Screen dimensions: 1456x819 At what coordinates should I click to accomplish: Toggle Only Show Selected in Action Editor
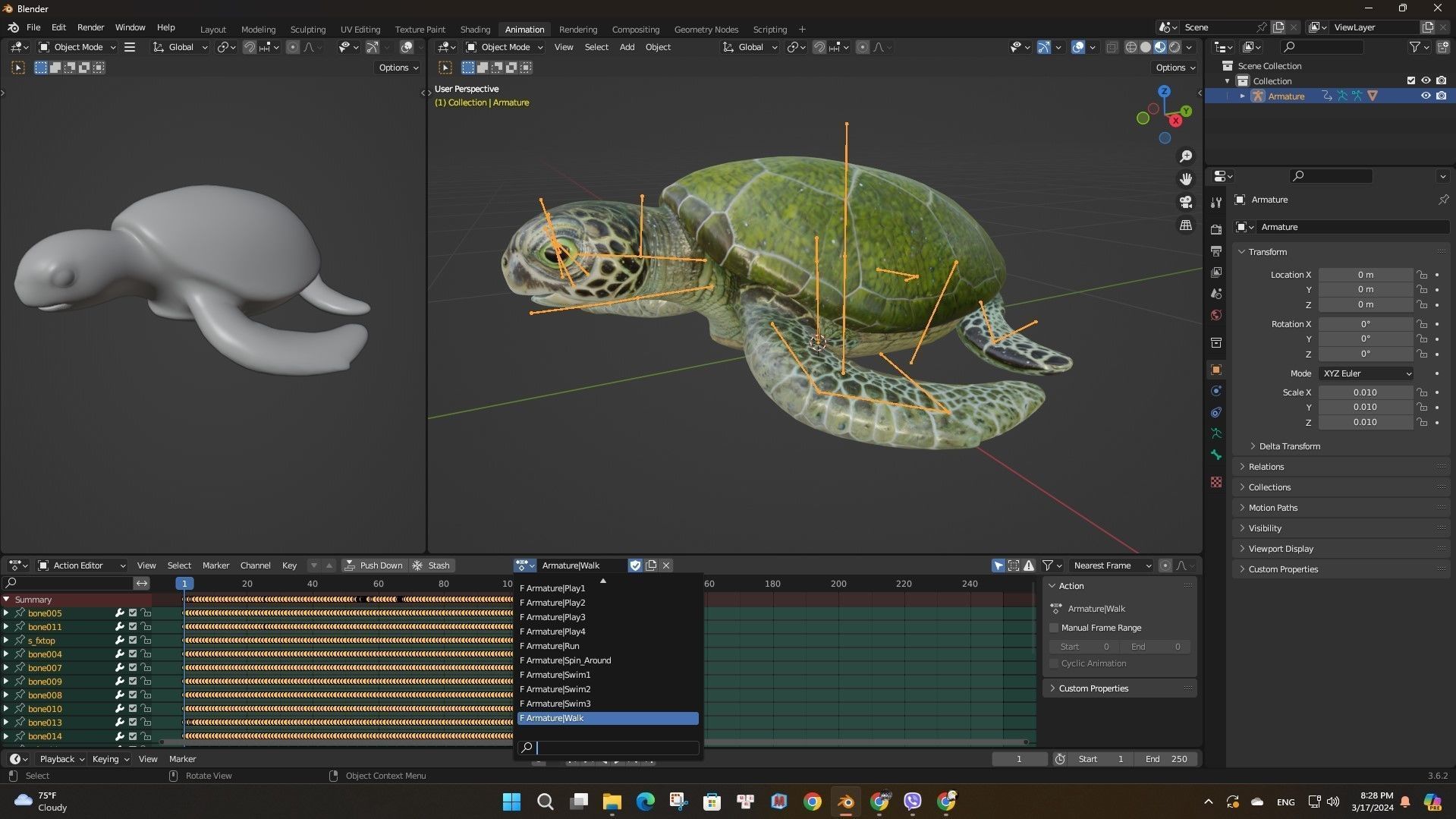click(998, 565)
